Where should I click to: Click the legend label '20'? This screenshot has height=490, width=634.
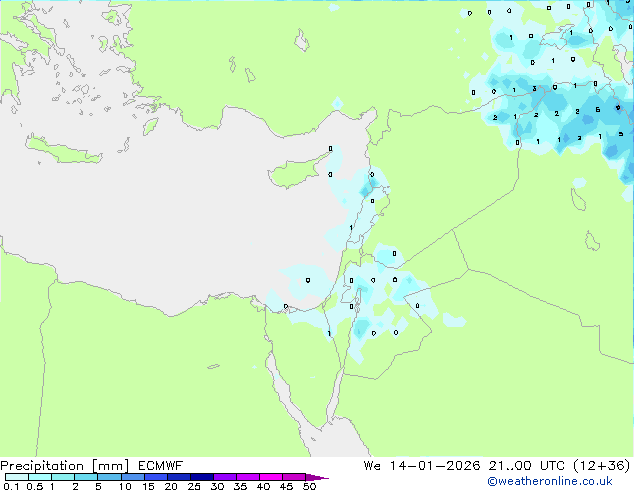171,486
